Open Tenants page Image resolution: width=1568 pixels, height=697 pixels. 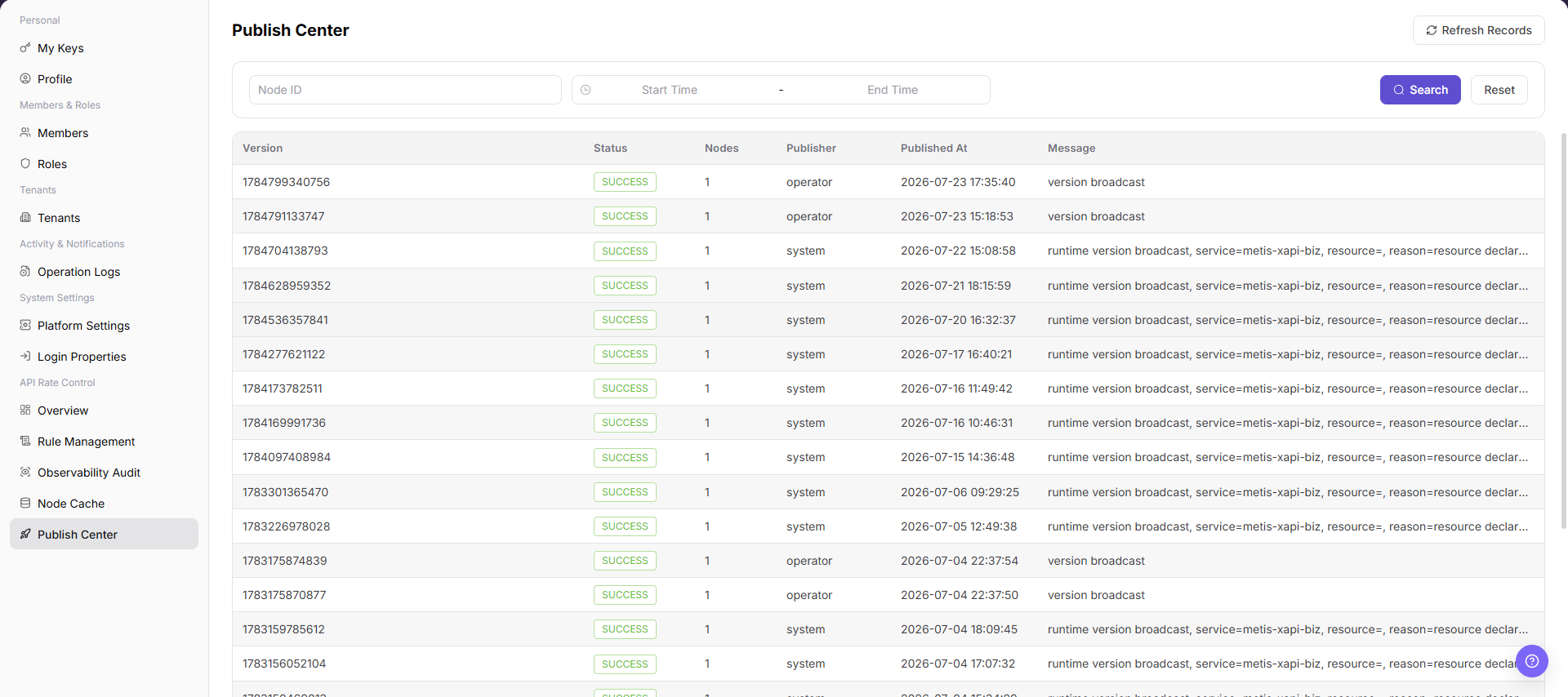[x=104, y=218]
